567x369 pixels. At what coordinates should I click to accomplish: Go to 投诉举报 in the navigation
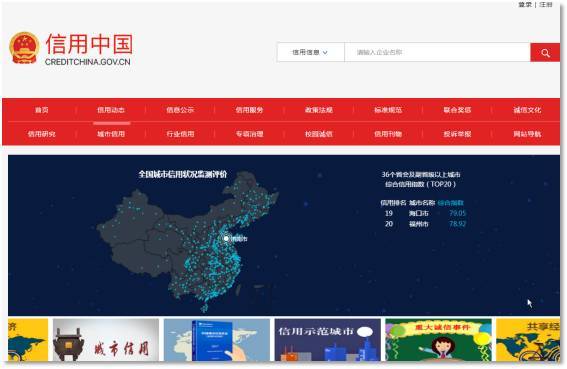457,134
